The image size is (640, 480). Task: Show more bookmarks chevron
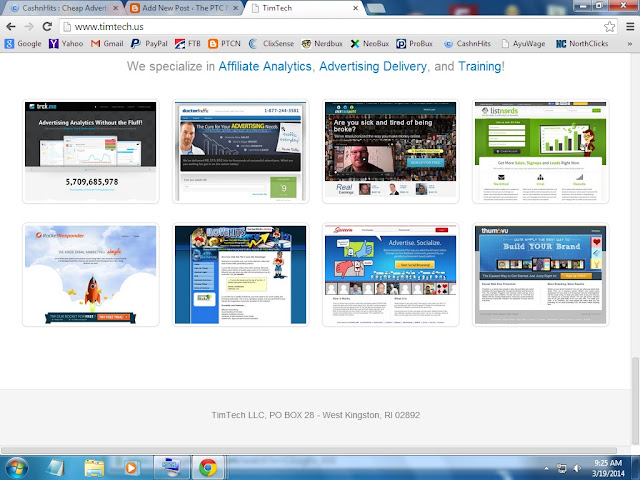pos(630,44)
